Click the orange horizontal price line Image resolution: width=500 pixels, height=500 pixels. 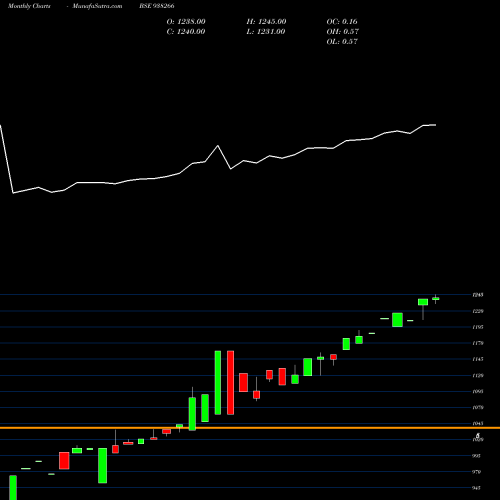250,428
